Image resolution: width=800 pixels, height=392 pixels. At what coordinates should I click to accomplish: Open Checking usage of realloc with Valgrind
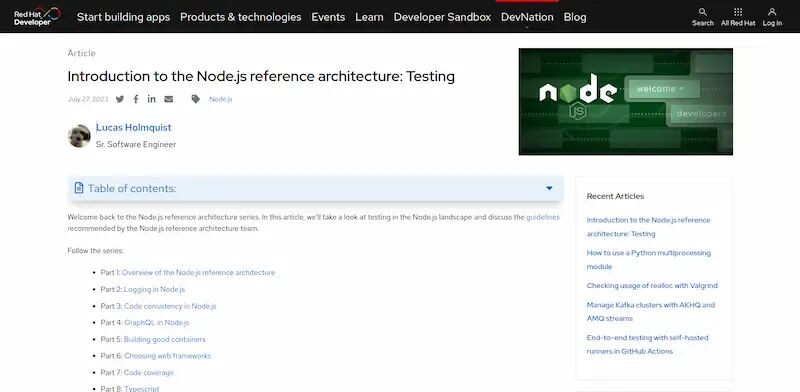tap(652, 285)
